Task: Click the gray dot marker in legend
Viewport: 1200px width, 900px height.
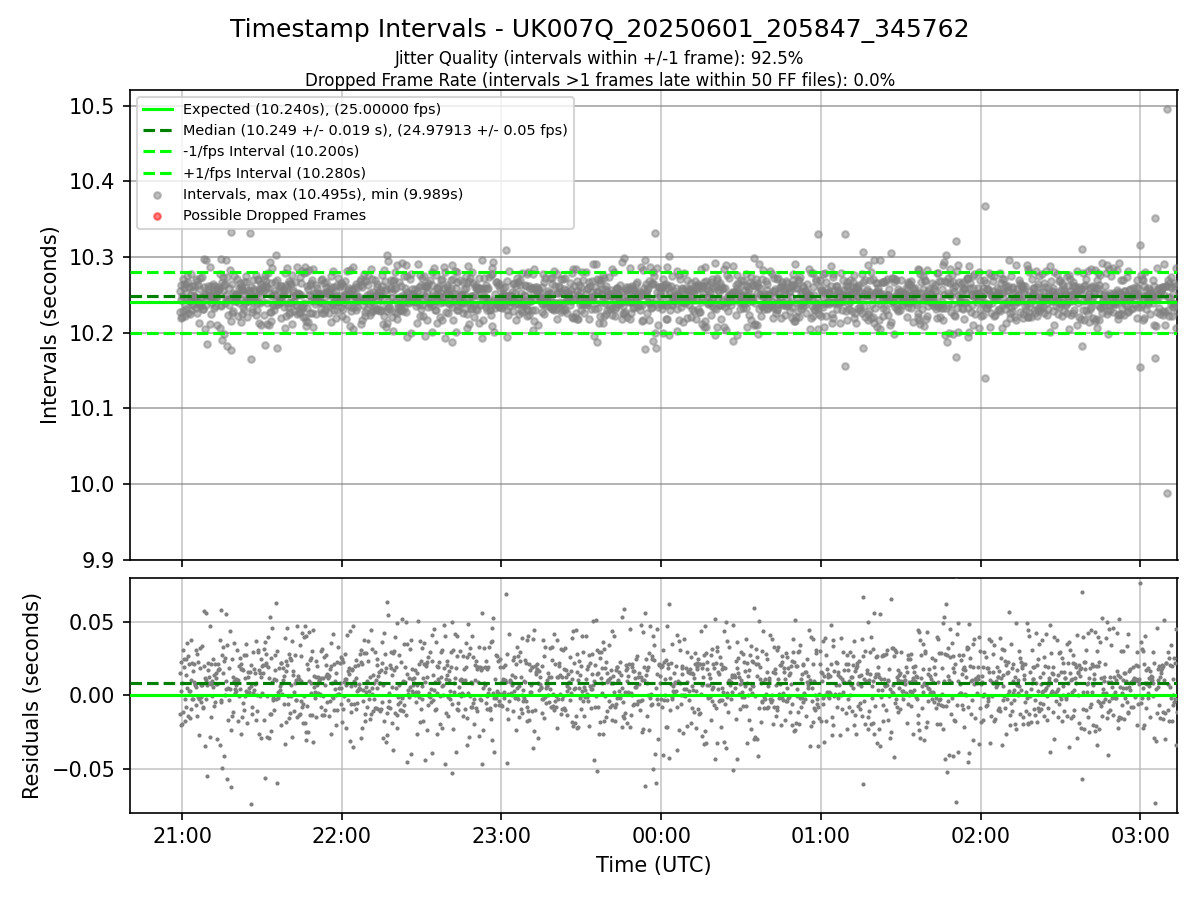Action: click(157, 195)
